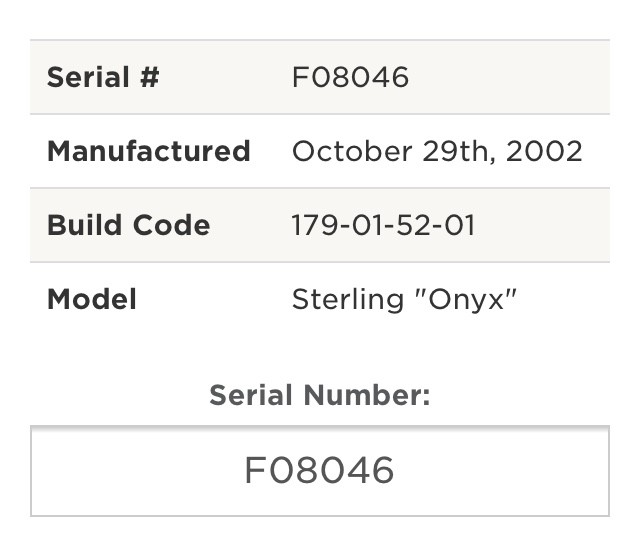Click the word "Sterling" in model name
Viewport: 635px width, 534px height.
point(348,300)
